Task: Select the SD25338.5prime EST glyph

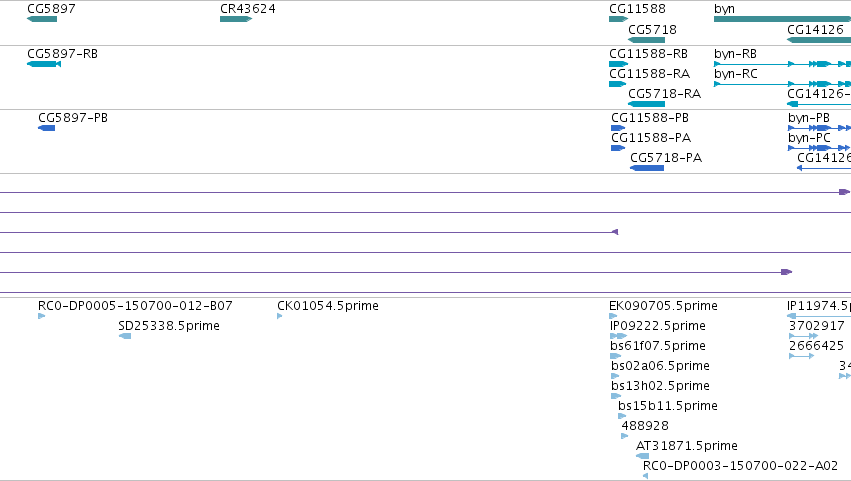Action: (x=125, y=336)
